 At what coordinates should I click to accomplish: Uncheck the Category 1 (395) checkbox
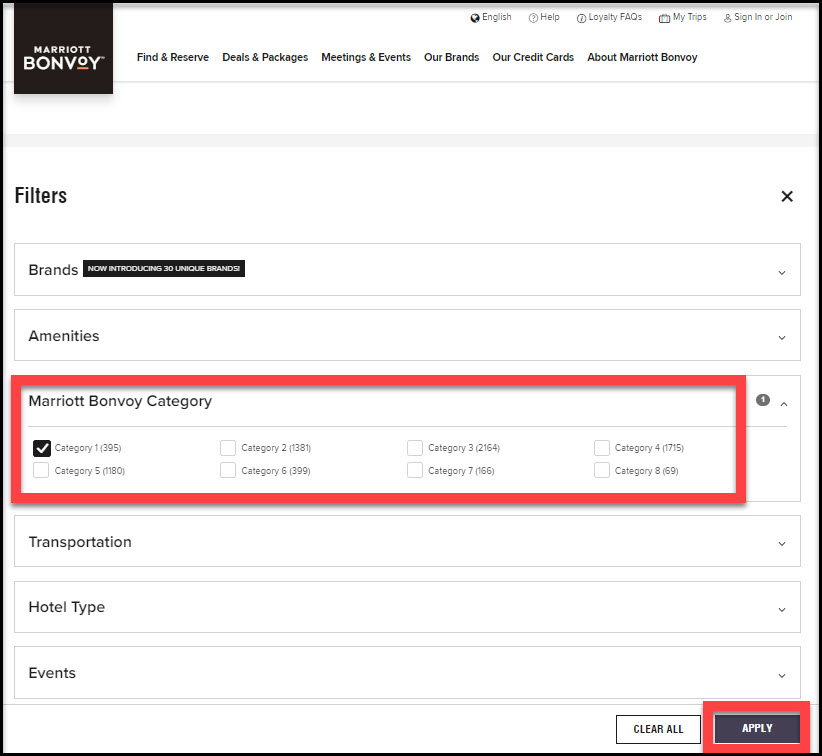point(41,448)
